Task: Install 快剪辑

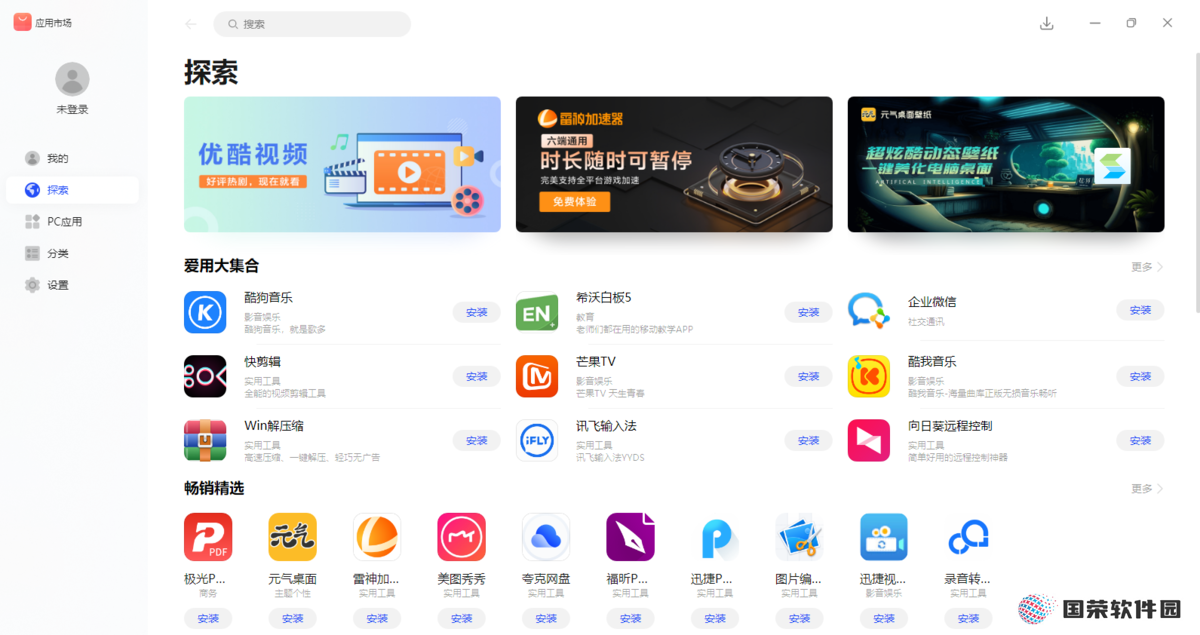Action: point(477,376)
